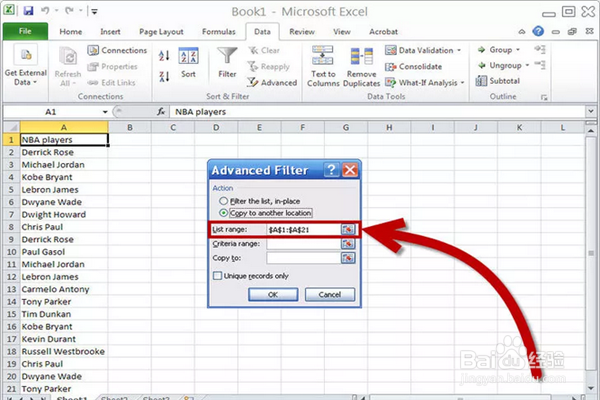Image resolution: width=600 pixels, height=400 pixels.
Task: Toggle the Filter funnel
Action: pos(227,63)
